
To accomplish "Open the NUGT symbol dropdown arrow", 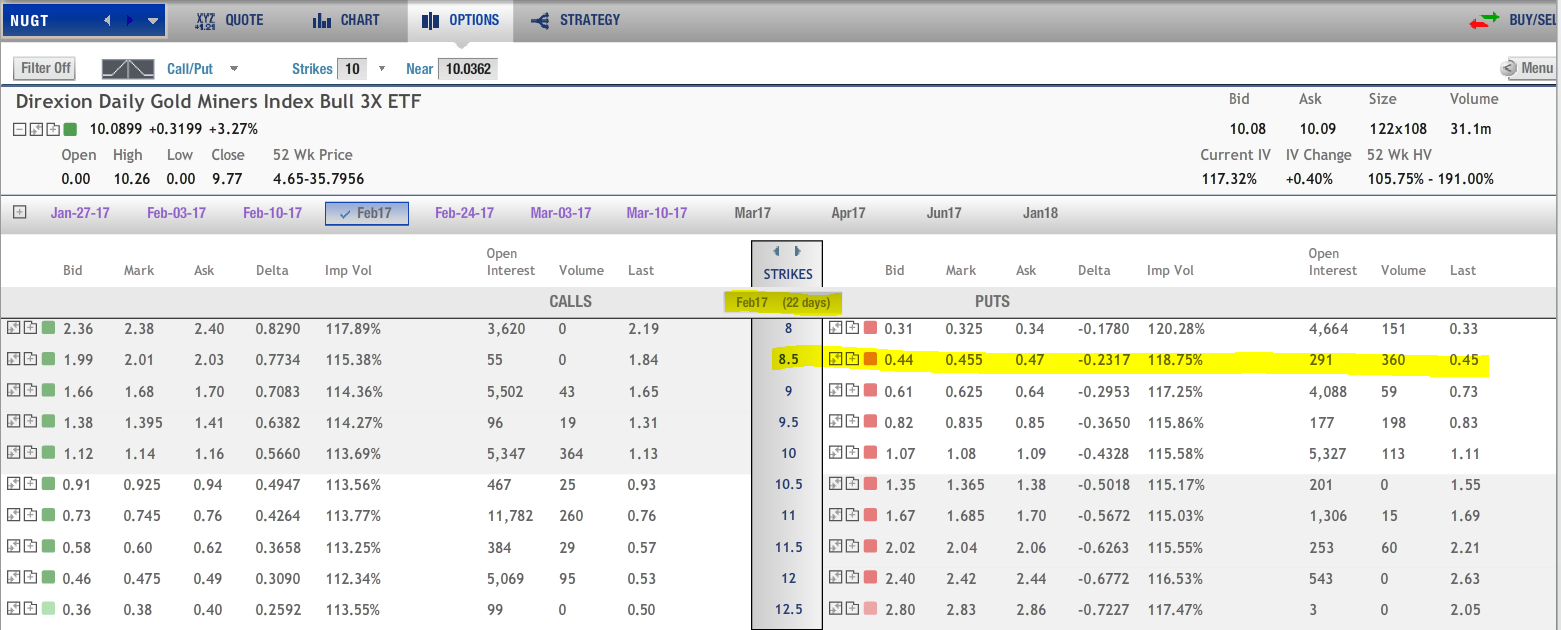I will coord(152,20).
